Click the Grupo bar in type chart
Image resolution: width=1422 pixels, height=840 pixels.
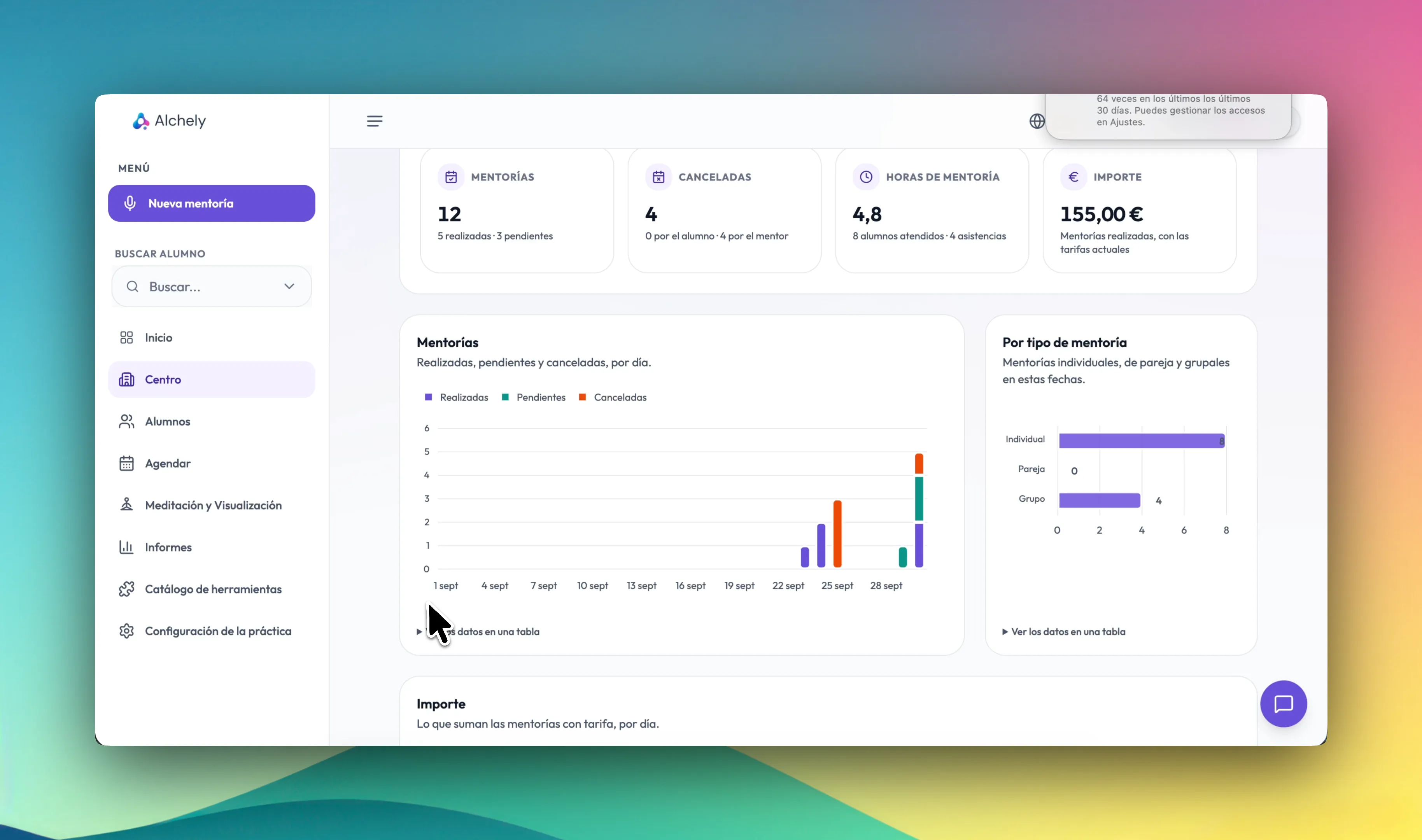pos(1099,500)
